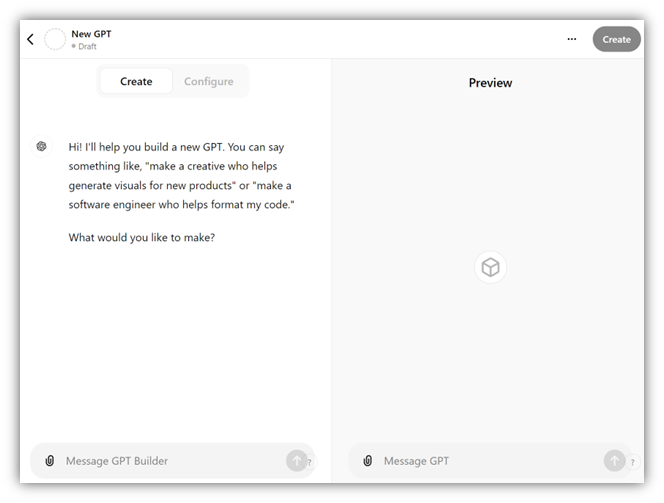
Task: Attach a file in GPT Builder chat
Action: pyautogui.click(x=49, y=461)
